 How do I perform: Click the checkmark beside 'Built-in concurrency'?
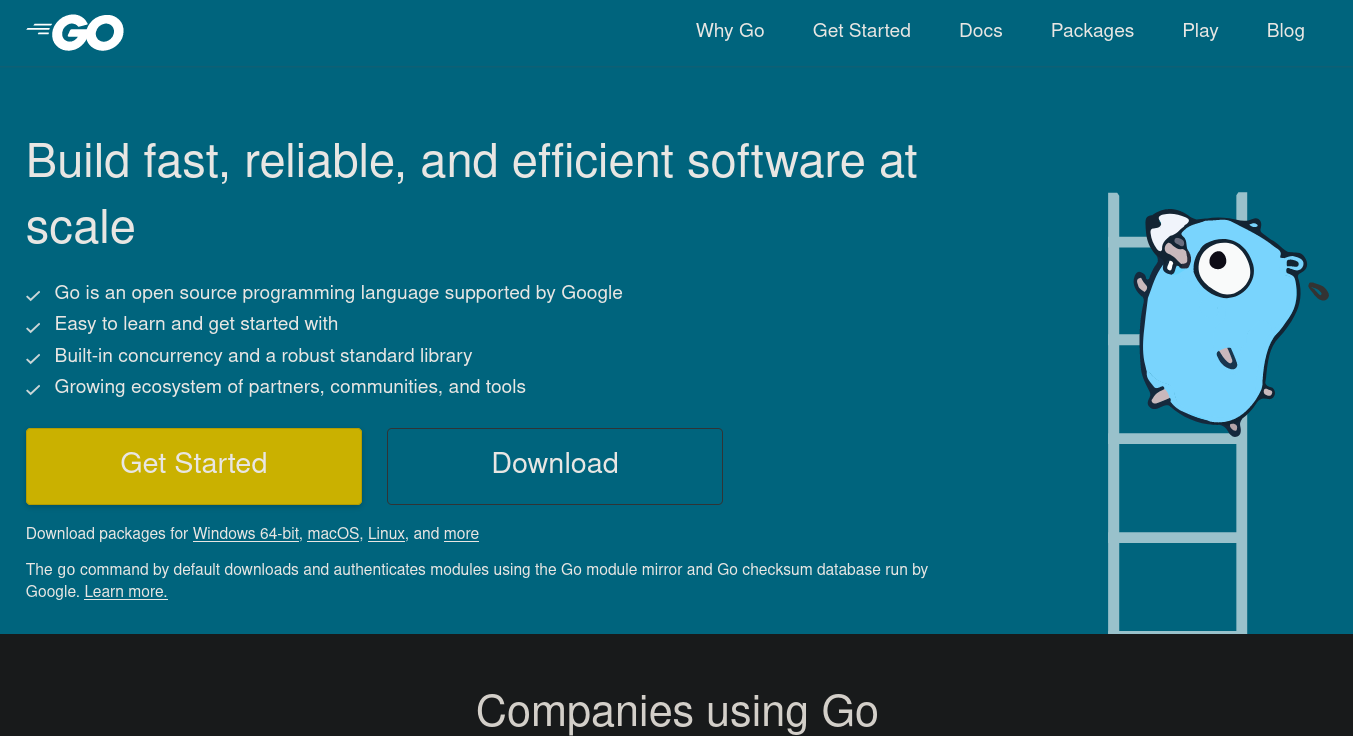coord(33,358)
